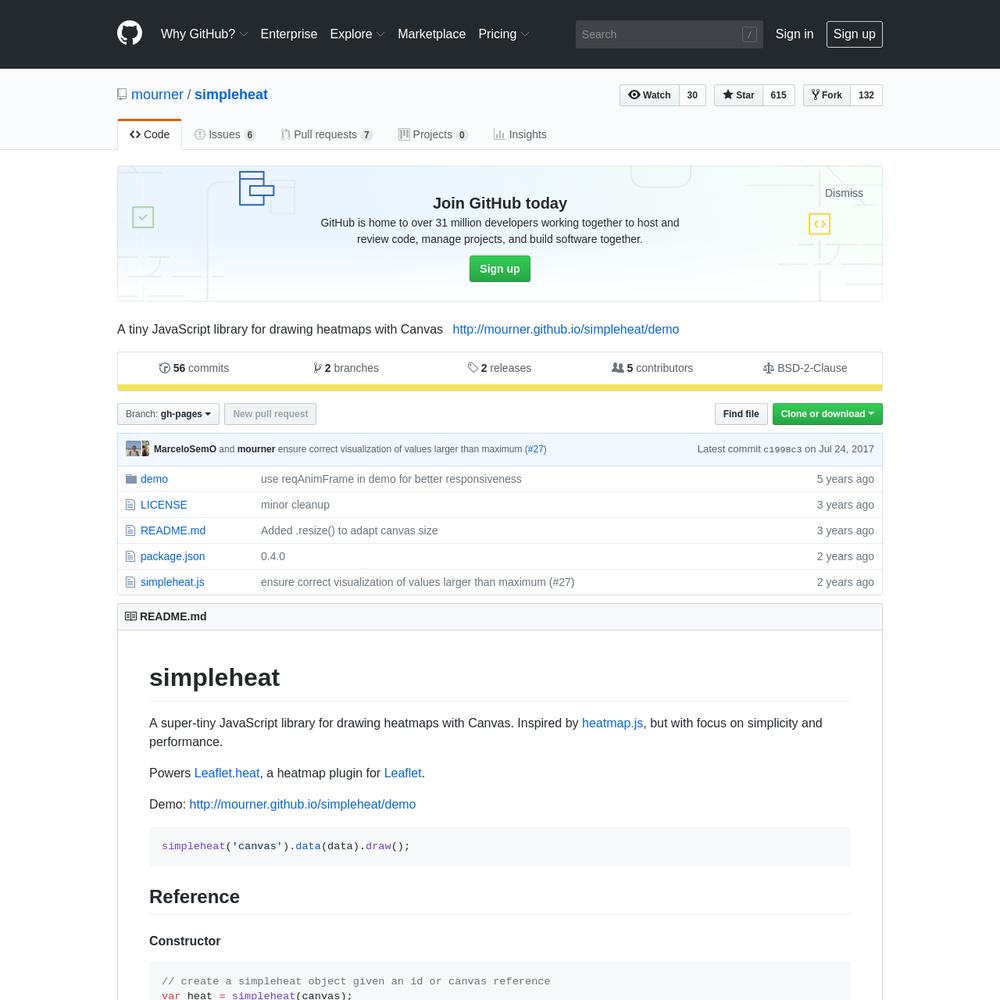Switch to the Pull requests tab
Screen dimensions: 1000x1000
point(326,135)
